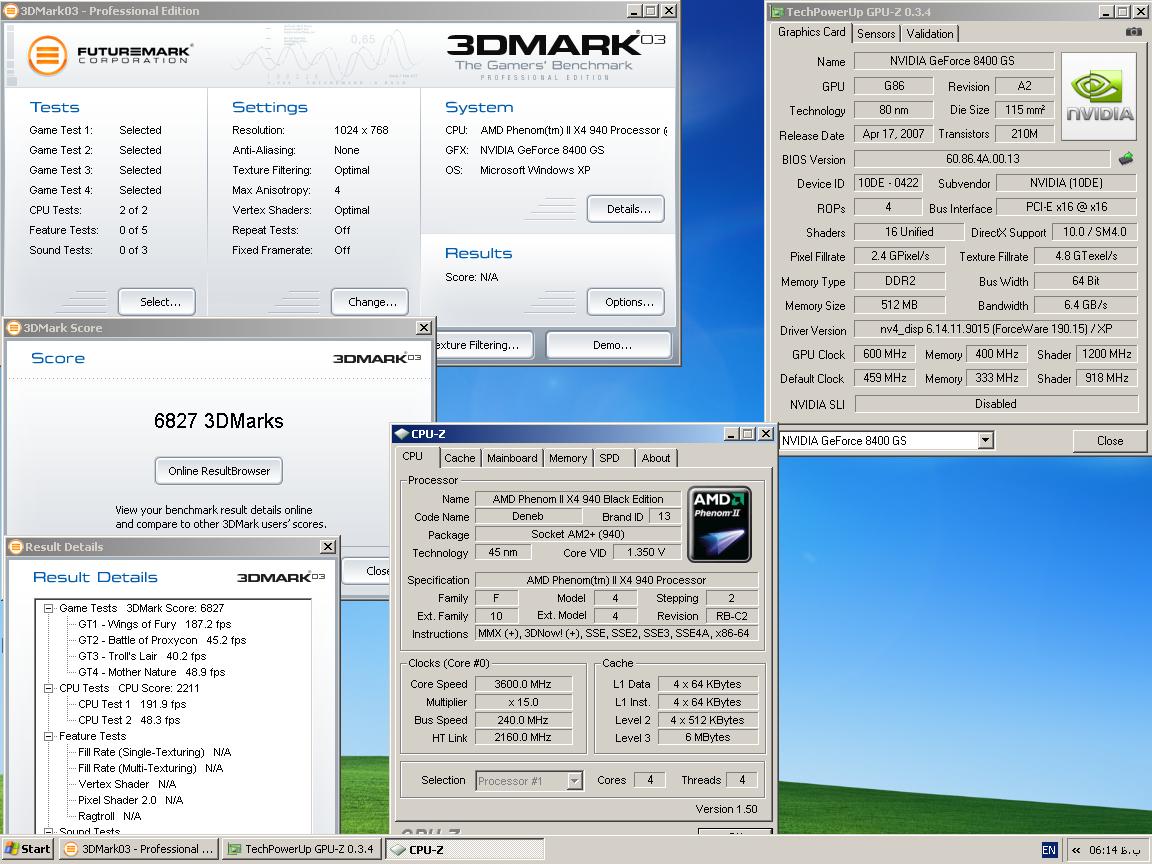
Task: Click the Online ResultBrowser button
Action: tap(219, 471)
